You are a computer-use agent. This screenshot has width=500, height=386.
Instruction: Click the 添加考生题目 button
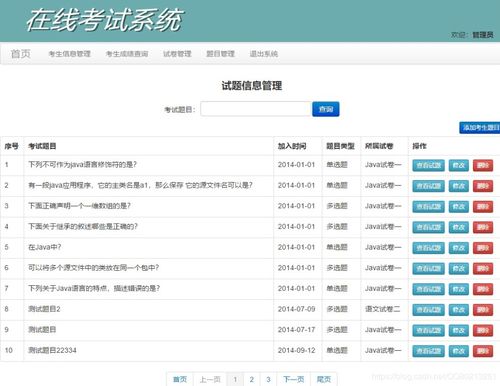point(480,128)
